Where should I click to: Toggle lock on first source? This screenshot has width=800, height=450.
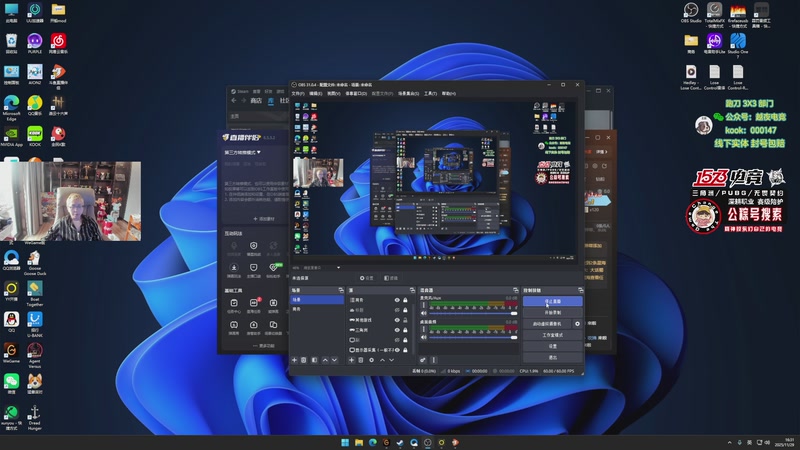click(405, 300)
